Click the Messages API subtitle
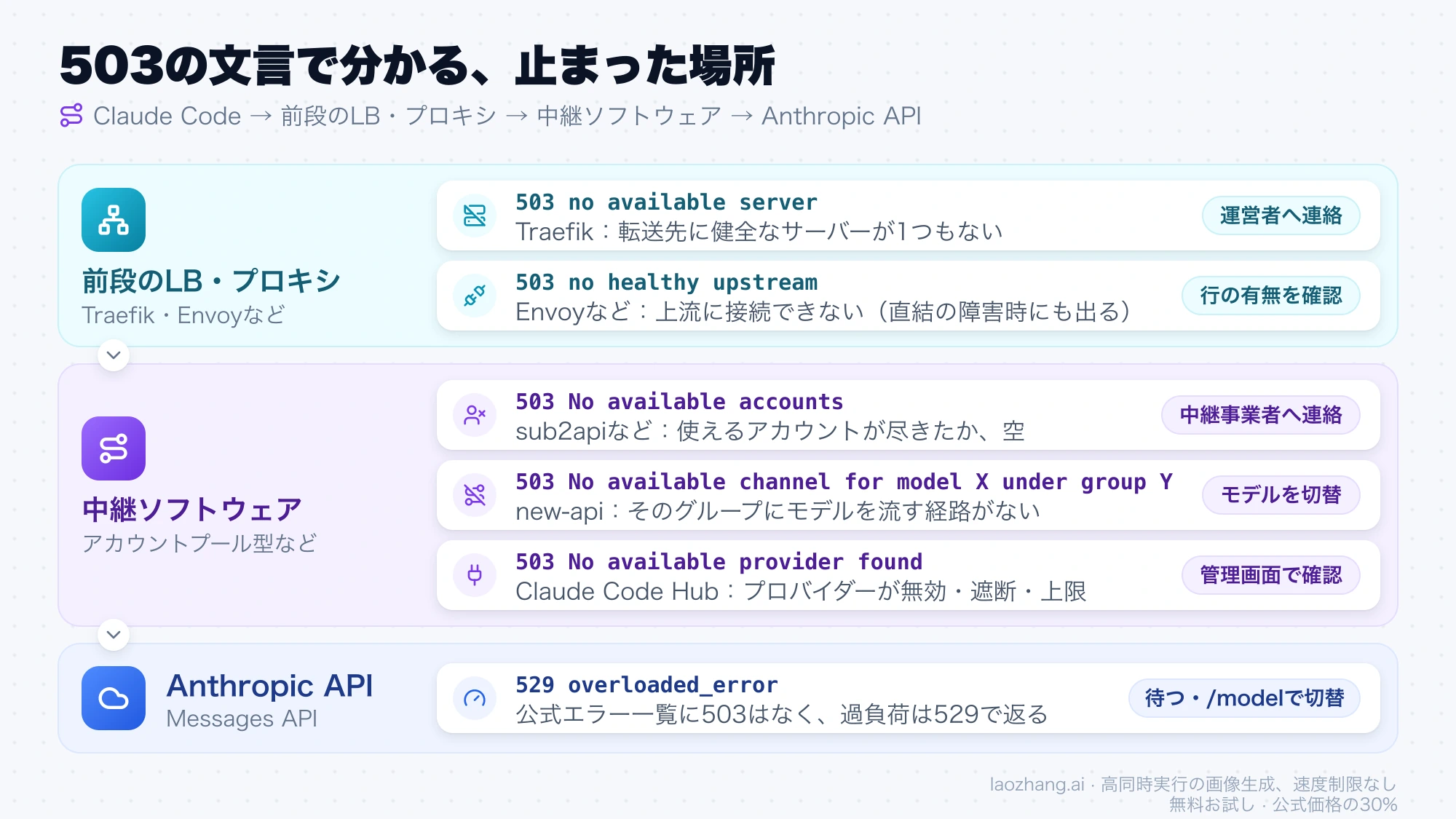Image resolution: width=1456 pixels, height=819 pixels. click(x=242, y=719)
